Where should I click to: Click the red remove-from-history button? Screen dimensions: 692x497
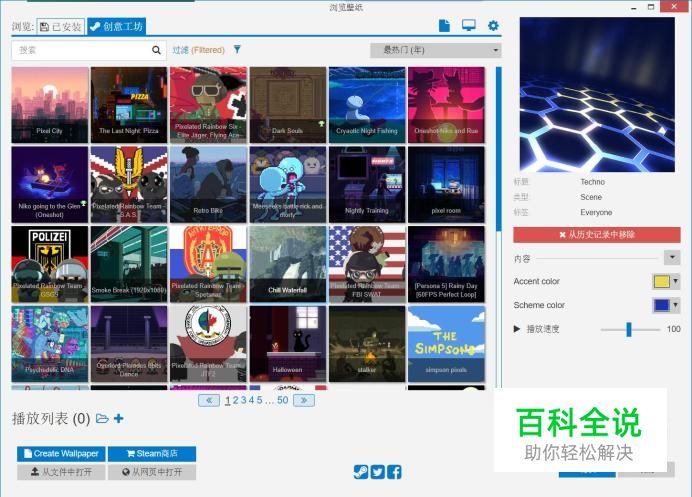point(597,235)
